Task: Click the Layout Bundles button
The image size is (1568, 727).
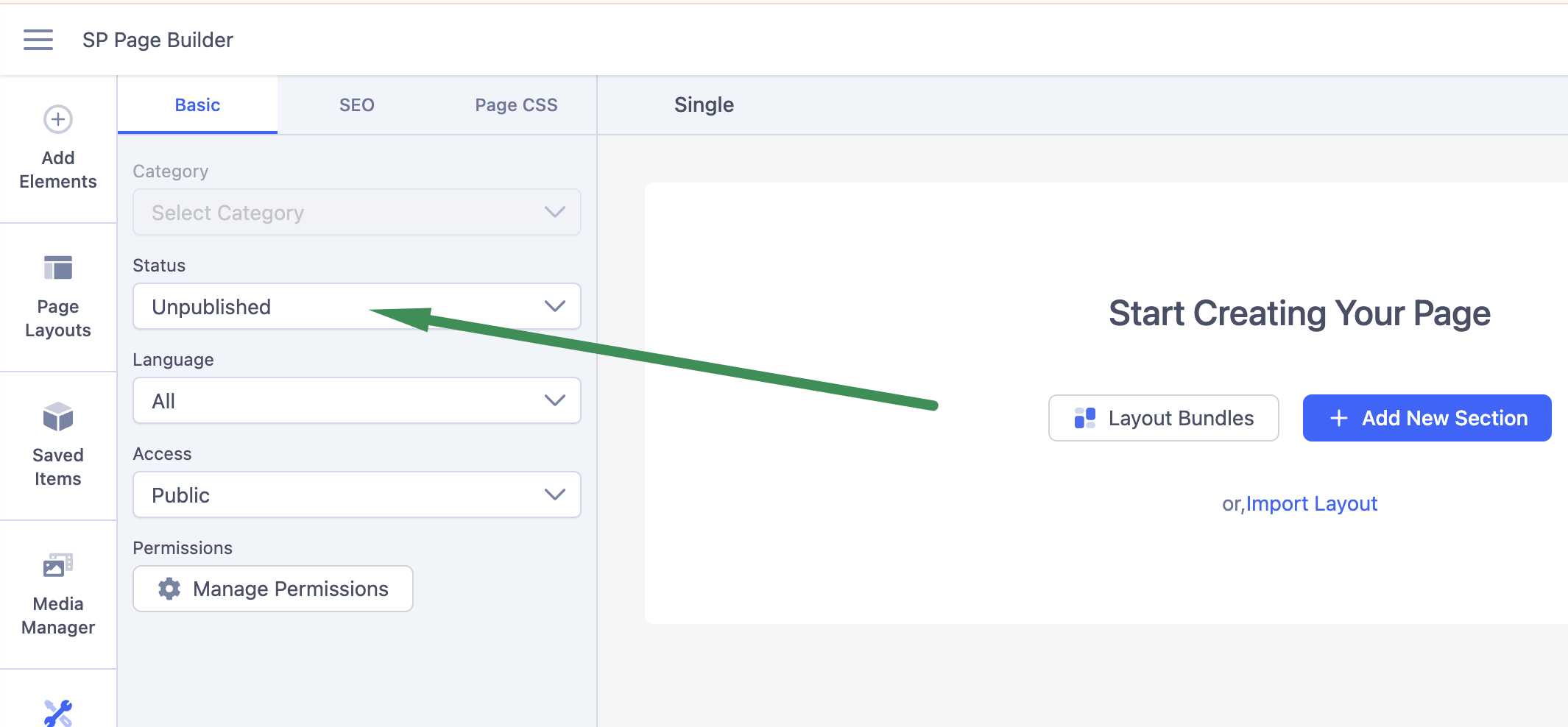Action: tap(1163, 418)
